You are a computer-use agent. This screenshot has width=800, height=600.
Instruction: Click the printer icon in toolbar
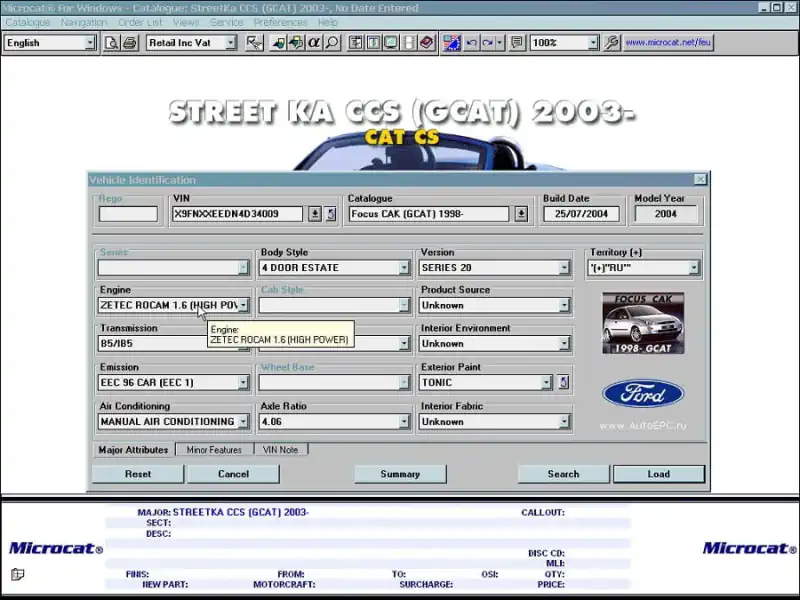tap(130, 43)
